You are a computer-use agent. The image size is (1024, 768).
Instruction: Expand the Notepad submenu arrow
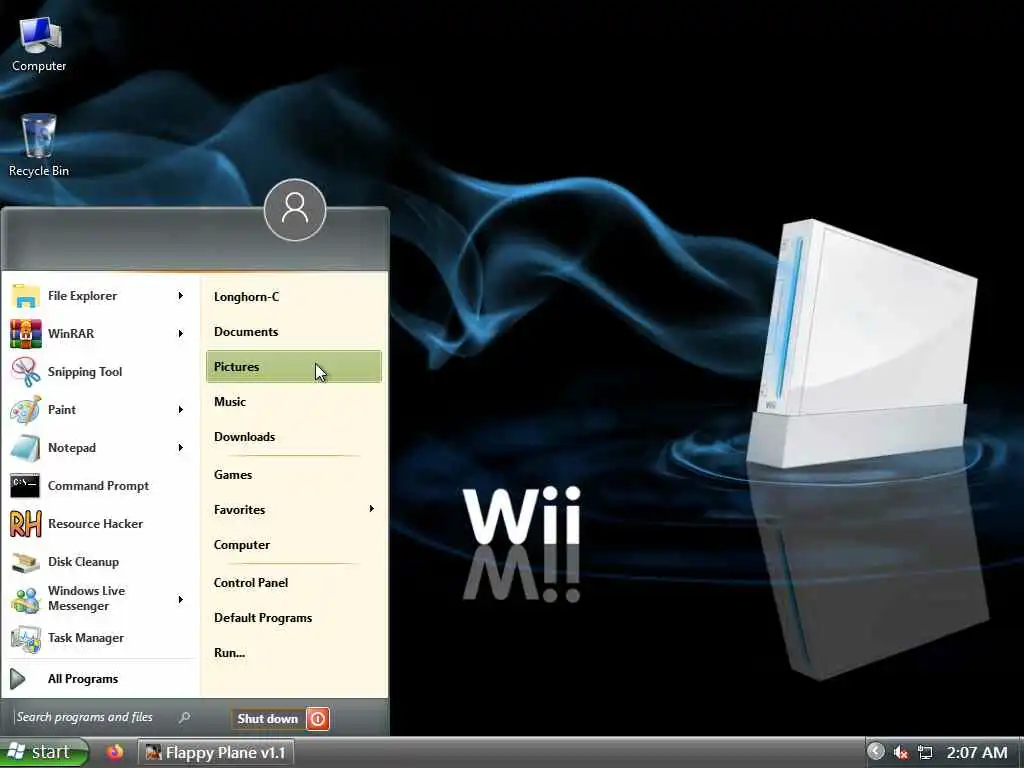click(181, 448)
